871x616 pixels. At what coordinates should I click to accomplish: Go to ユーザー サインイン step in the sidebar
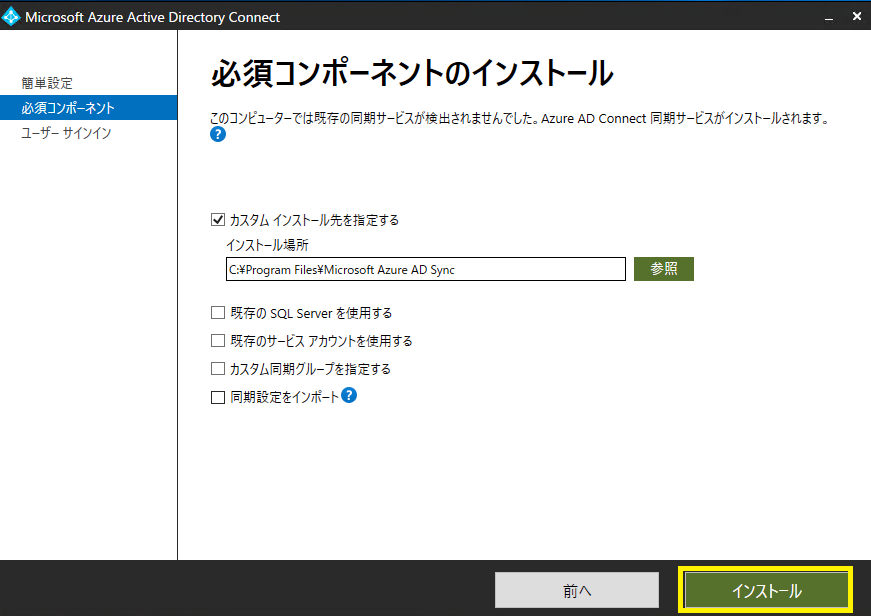pyautogui.click(x=66, y=133)
